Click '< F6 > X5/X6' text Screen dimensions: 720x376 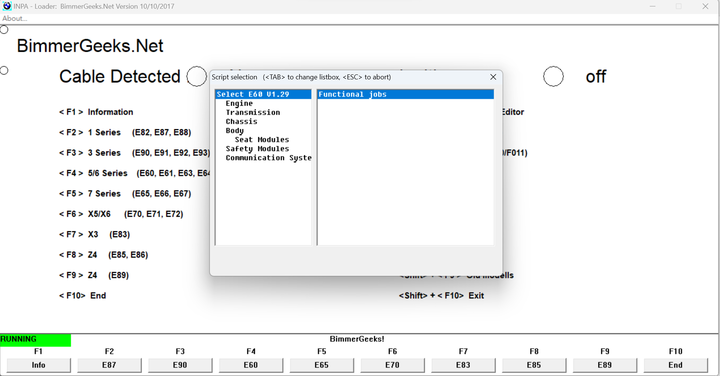coord(85,214)
